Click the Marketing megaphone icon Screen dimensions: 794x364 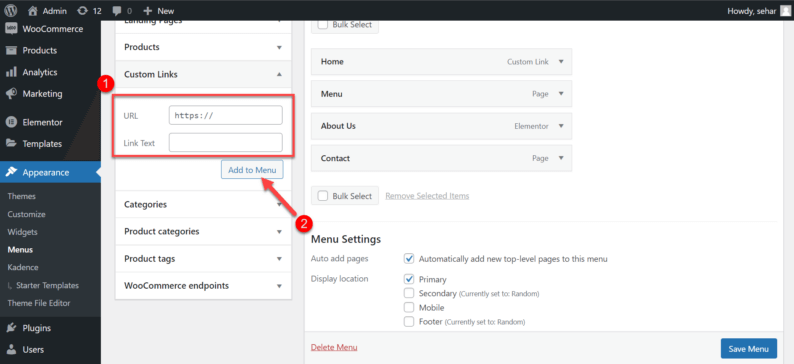coord(11,94)
